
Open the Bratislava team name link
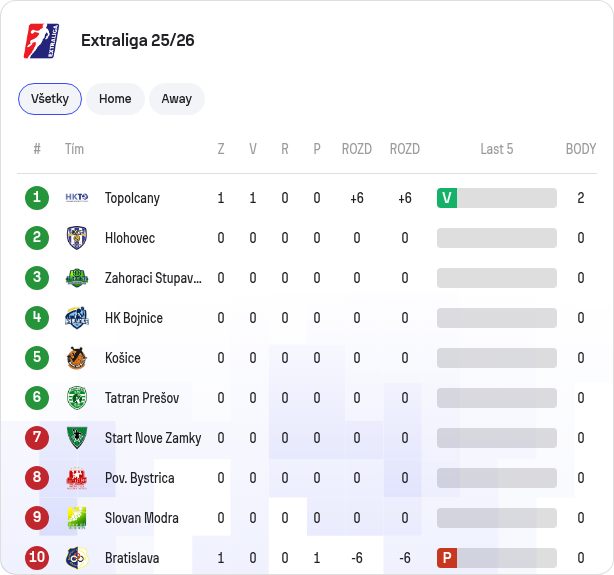pos(132,558)
